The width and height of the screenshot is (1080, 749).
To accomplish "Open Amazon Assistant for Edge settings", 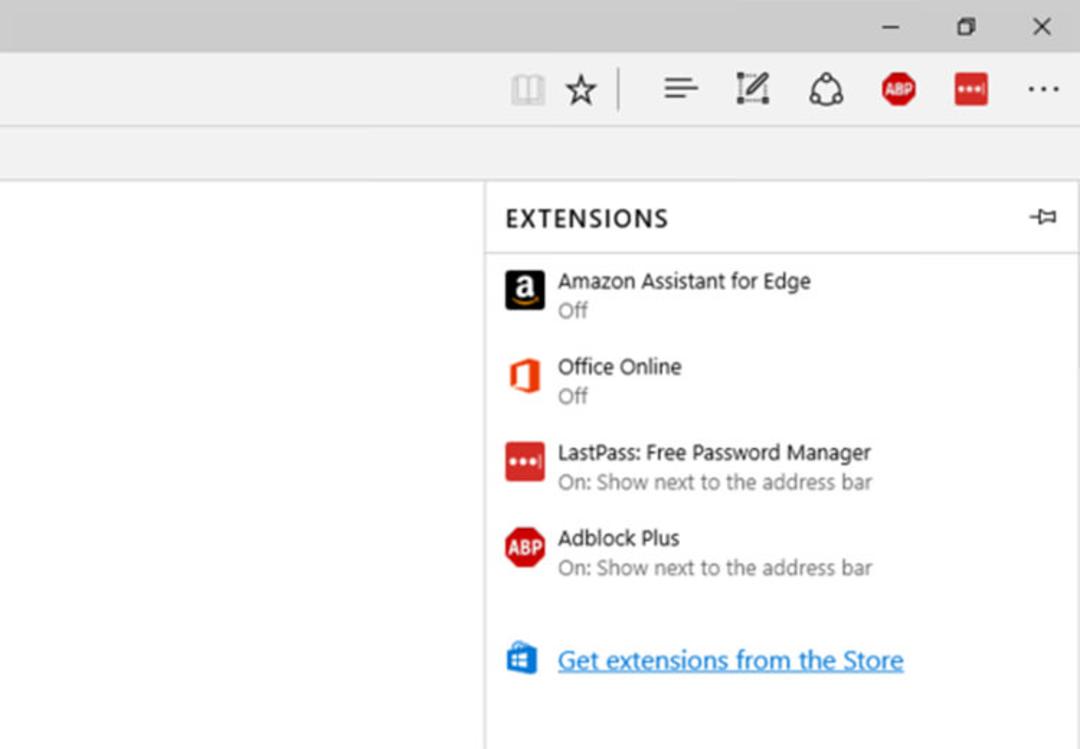I will (782, 296).
